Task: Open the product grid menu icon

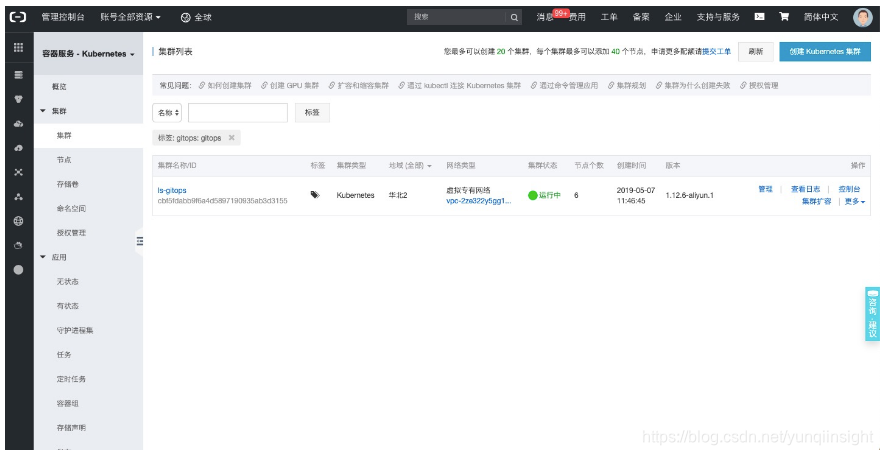Action: tap(19, 48)
